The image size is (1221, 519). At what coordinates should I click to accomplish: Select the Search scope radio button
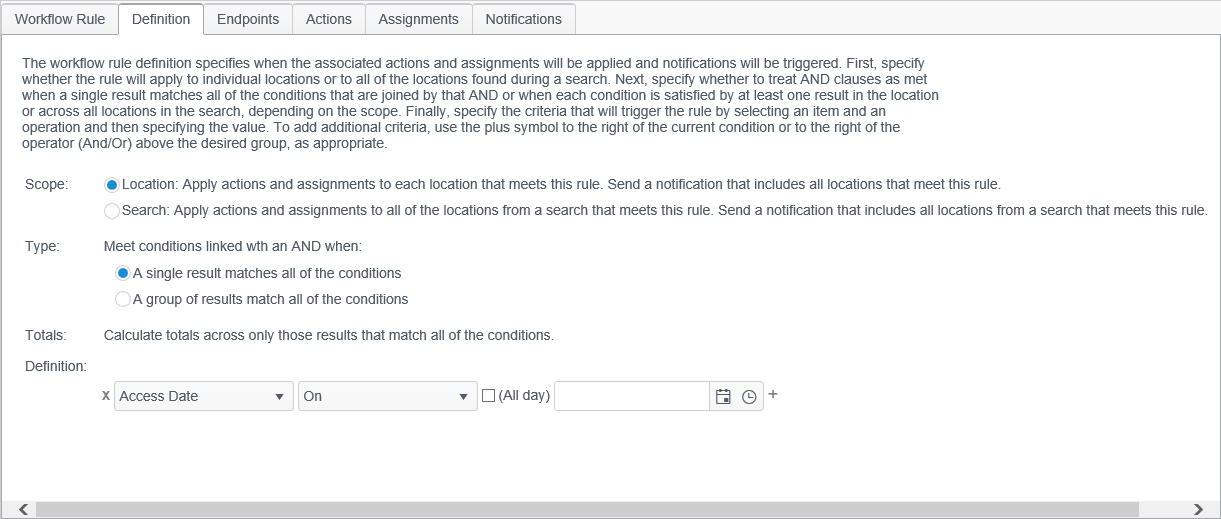[112, 211]
